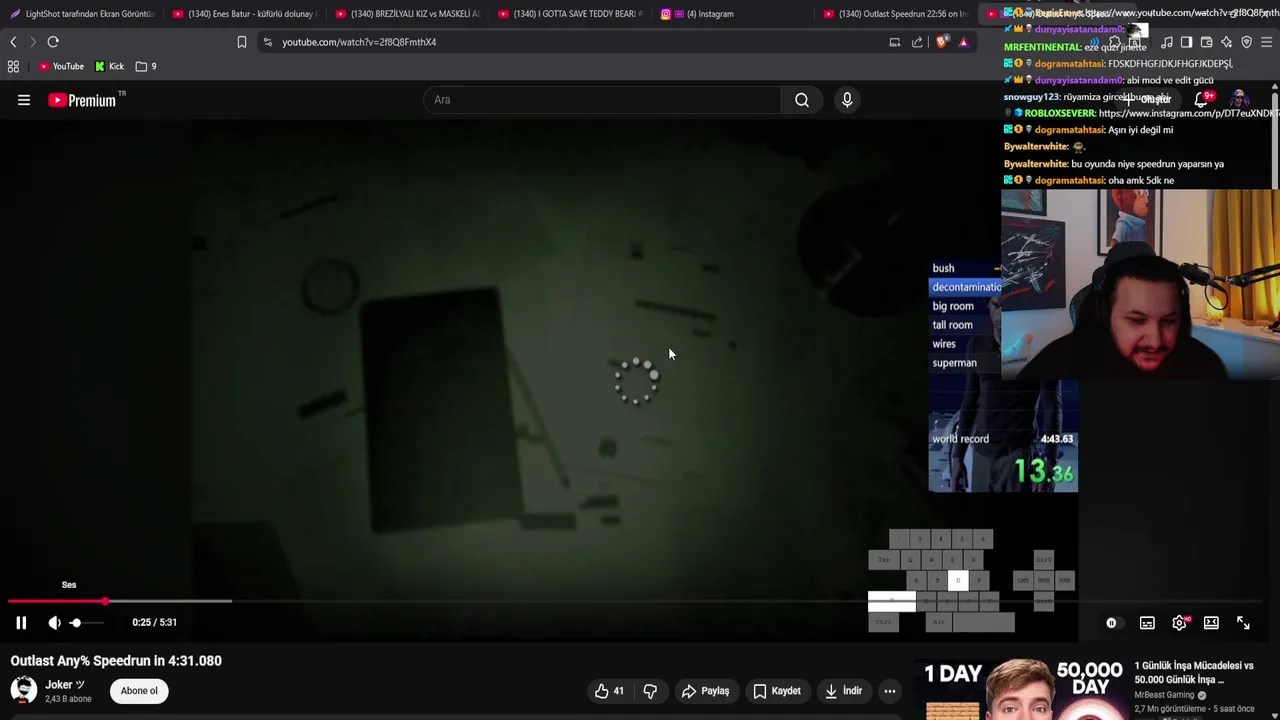Adjust the volume slider handle
The height and width of the screenshot is (720, 1280).
point(76,623)
